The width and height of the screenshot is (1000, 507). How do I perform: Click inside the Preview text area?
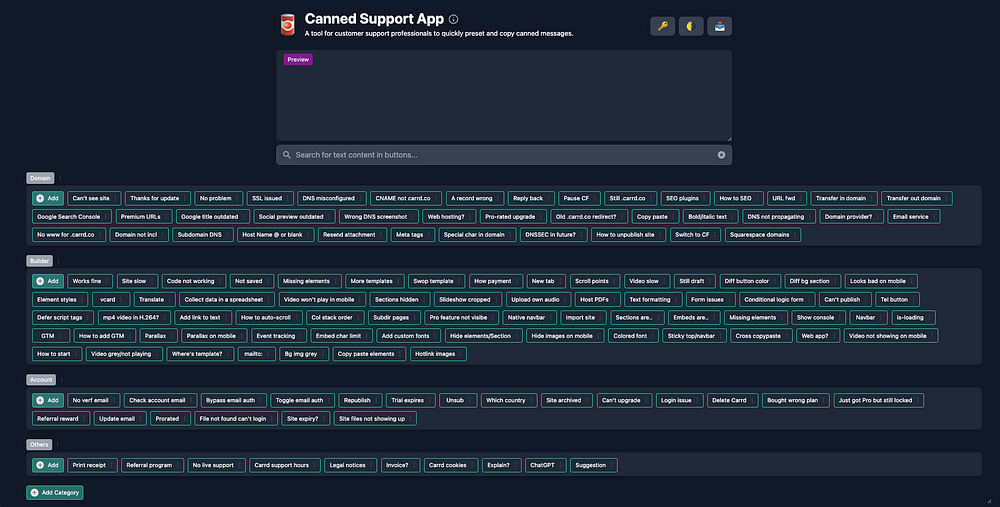coord(504,96)
